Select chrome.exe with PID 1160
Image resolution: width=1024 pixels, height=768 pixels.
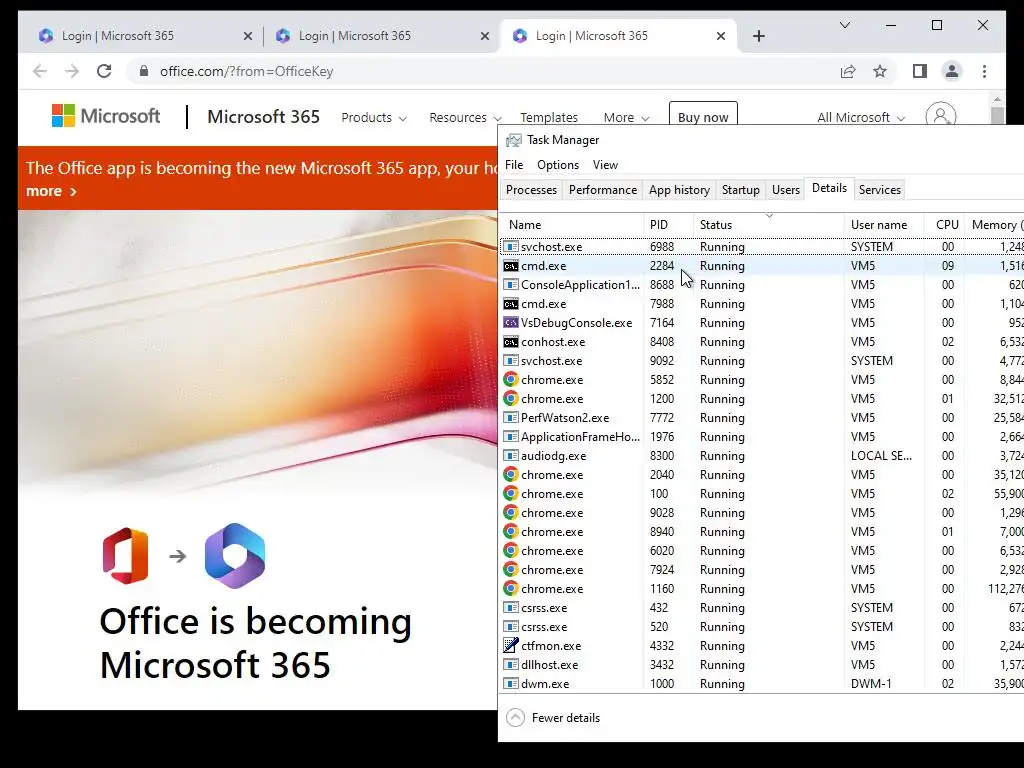761,589
